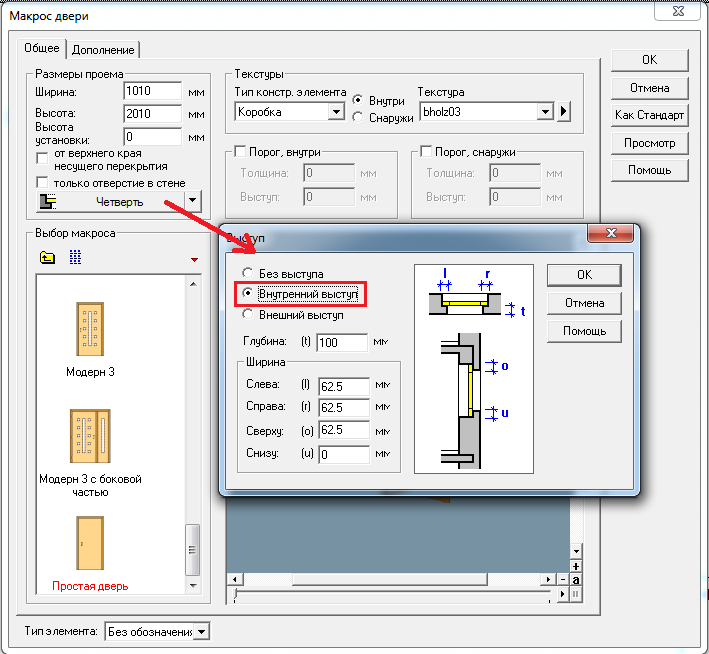Choose the Простая дверь door icon
The height and width of the screenshot is (654, 709).
(89, 543)
